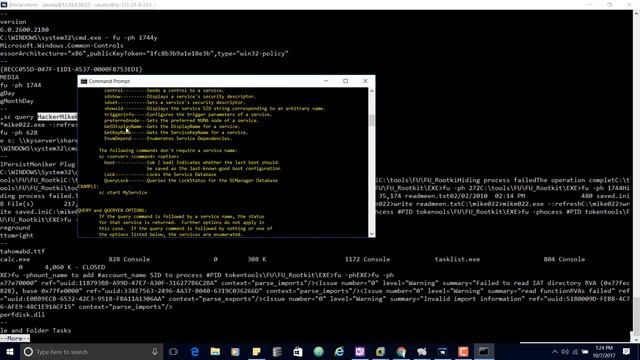Click the Cortana search box in taskbar
This screenshot has width=640, height=360.
[91, 352]
